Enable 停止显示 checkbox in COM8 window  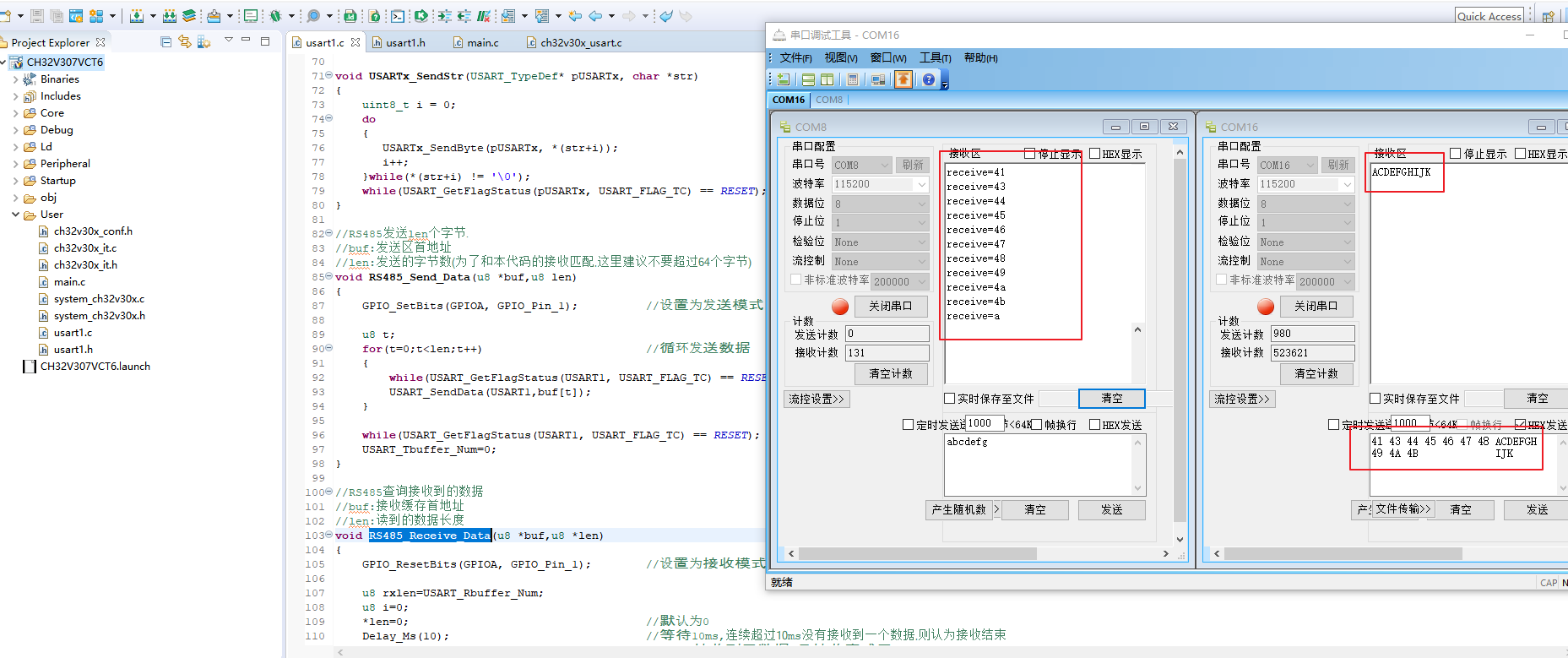tap(1029, 154)
